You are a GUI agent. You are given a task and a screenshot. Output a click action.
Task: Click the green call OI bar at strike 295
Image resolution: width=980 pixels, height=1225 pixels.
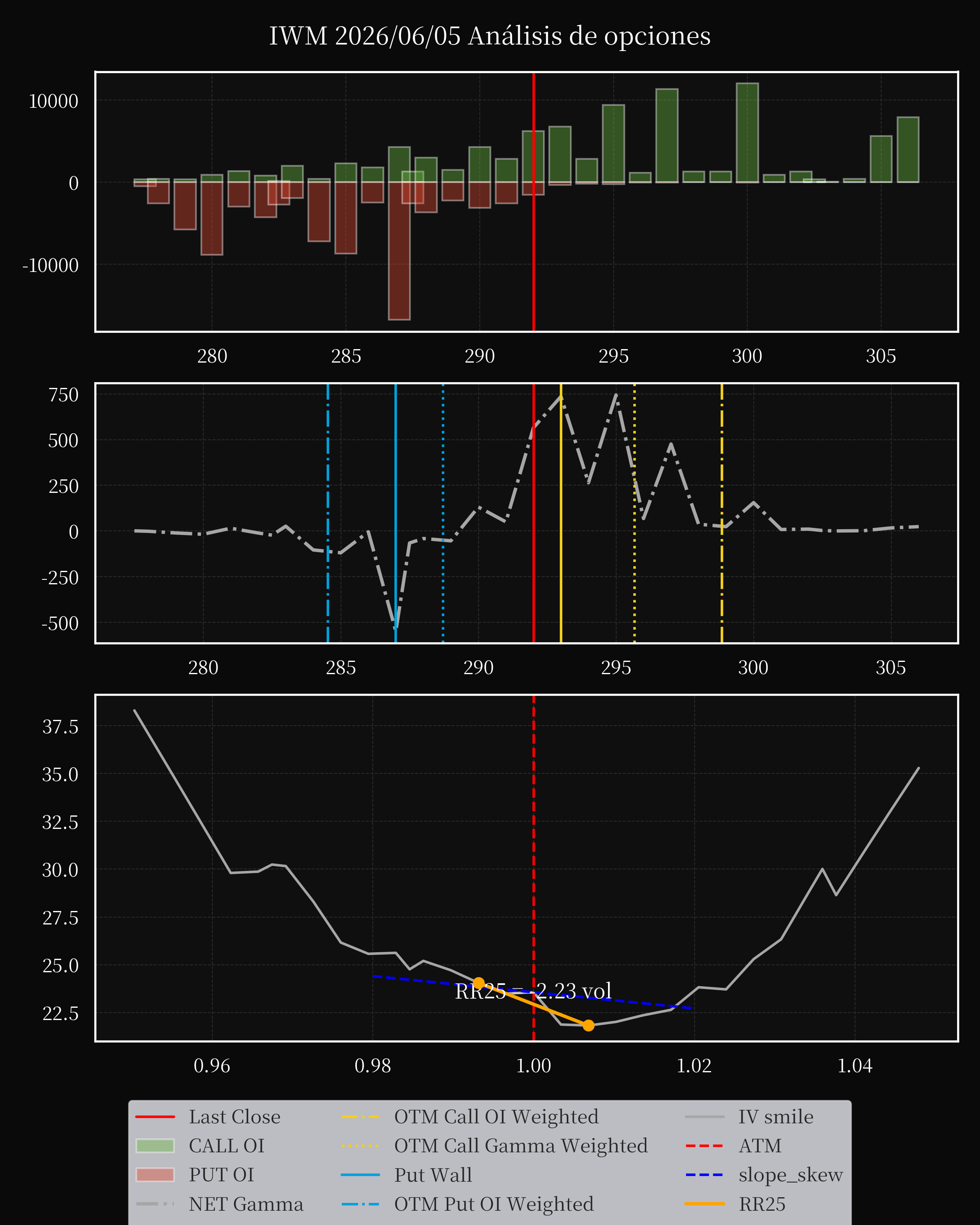[x=614, y=144]
